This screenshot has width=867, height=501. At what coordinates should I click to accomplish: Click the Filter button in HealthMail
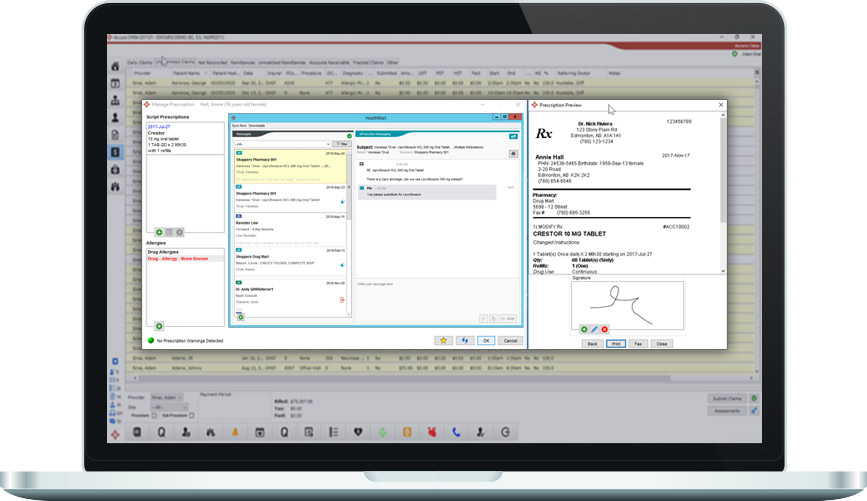[341, 144]
